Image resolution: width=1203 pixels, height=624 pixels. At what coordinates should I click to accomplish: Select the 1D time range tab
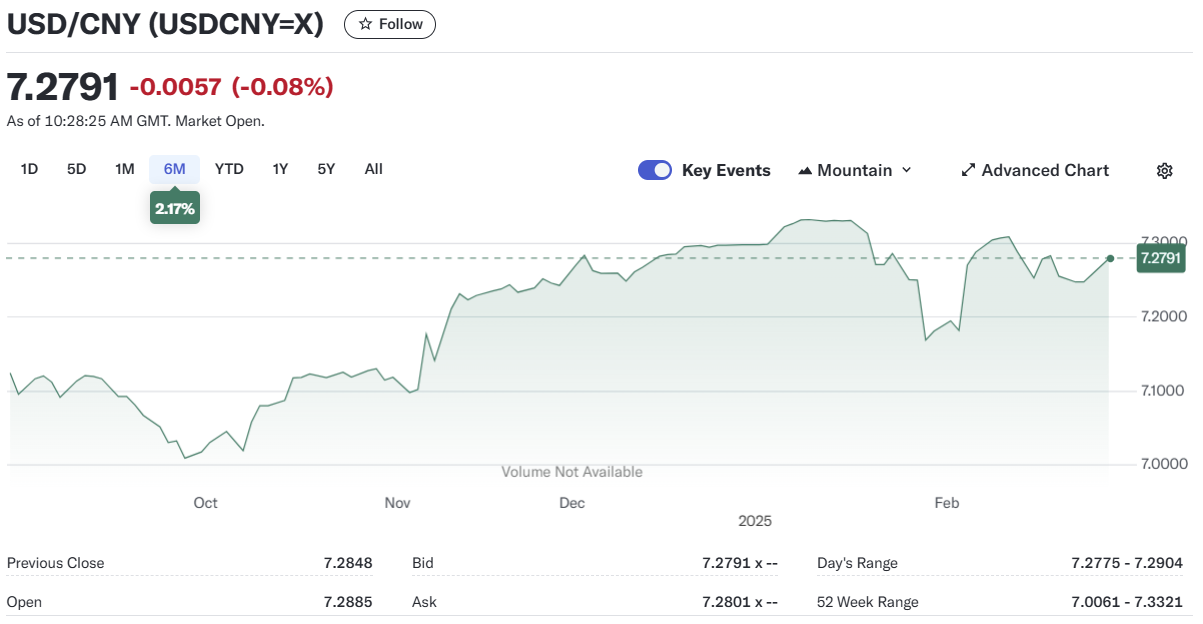[x=29, y=169]
